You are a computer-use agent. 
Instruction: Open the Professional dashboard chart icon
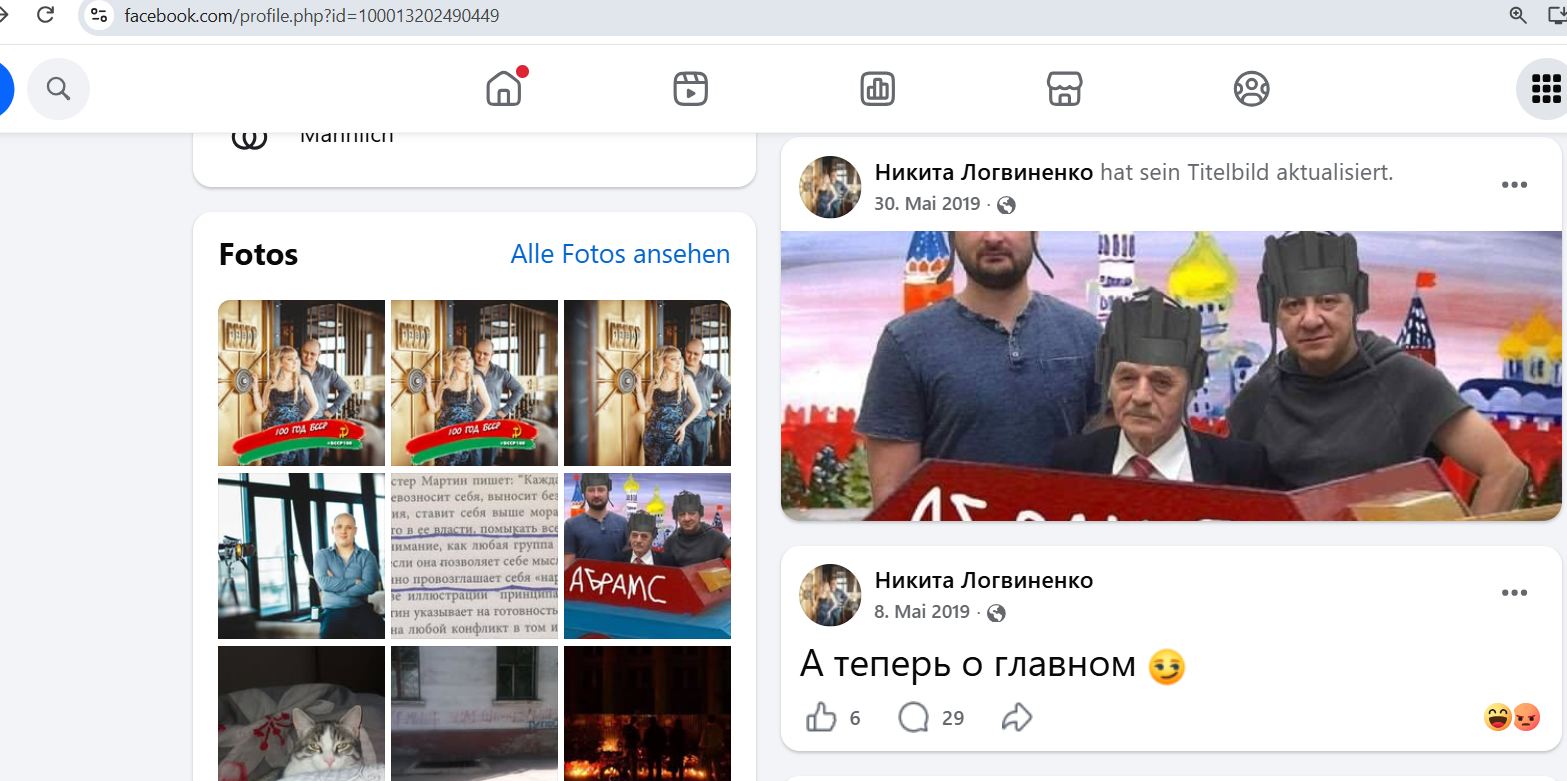878,89
